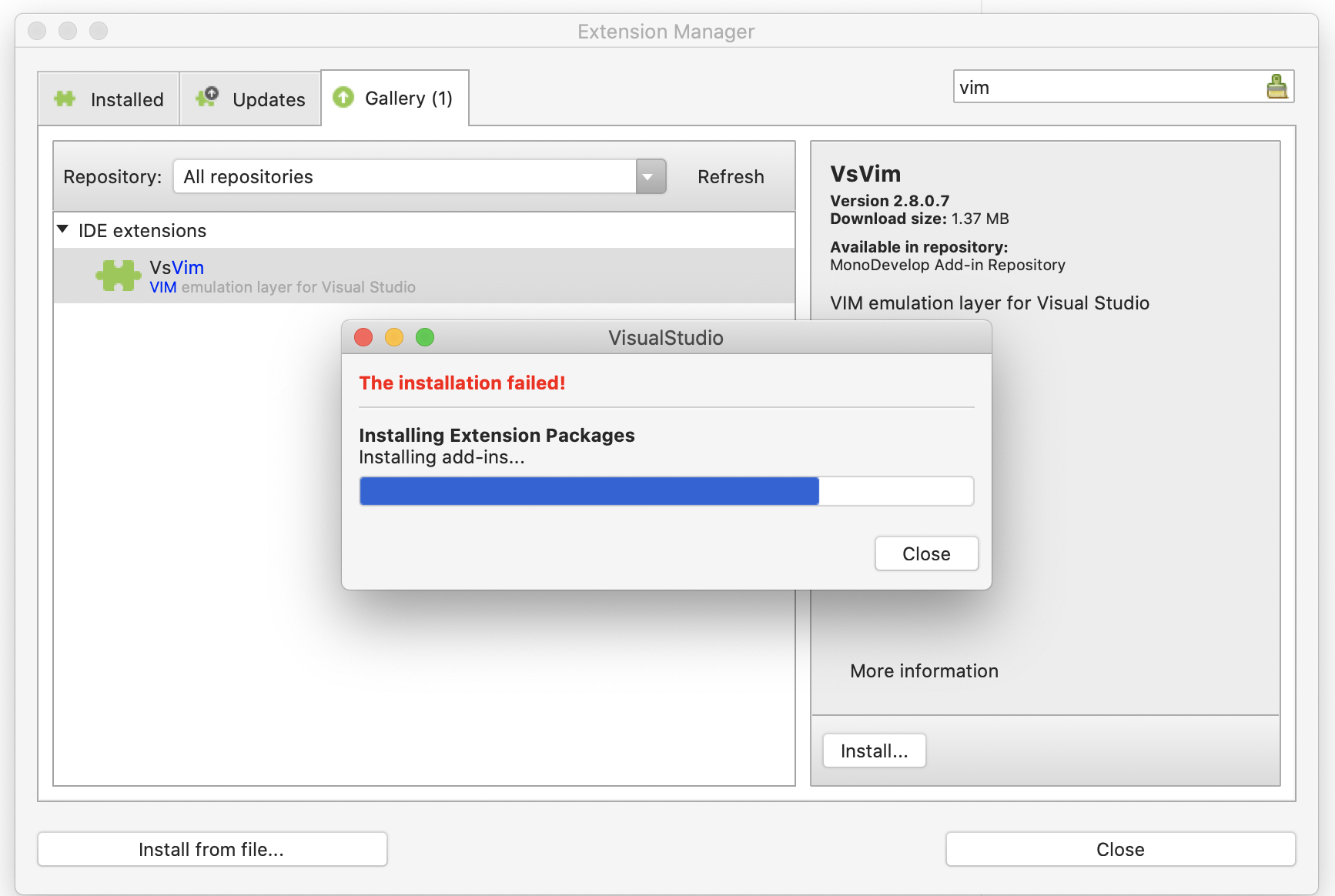Click the red 'The installation failed!' message
Viewport: 1335px width, 896px height.
point(463,383)
